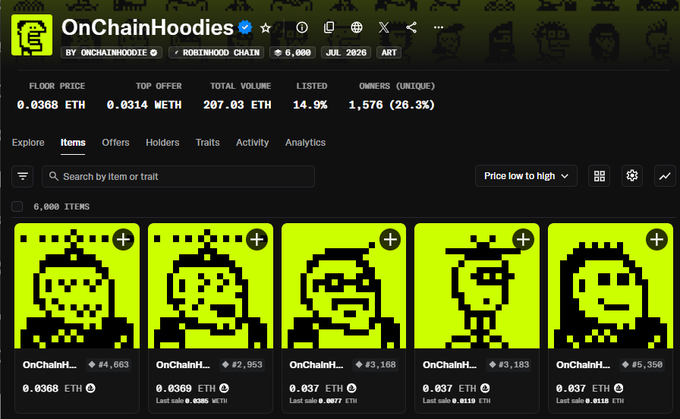680x419 pixels.
Task: Open display settings gear icon
Action: 632,176
